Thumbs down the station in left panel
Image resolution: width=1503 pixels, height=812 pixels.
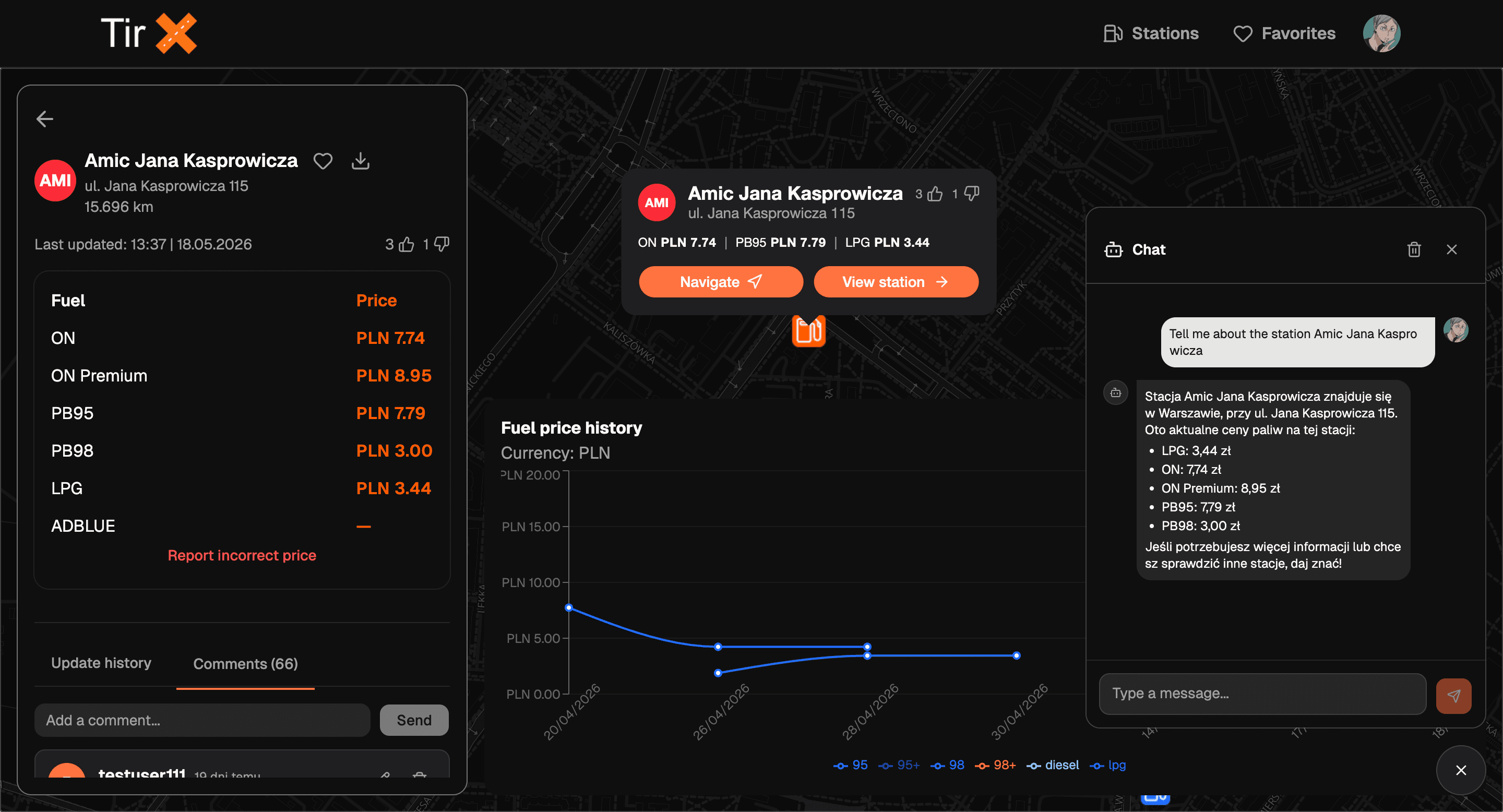442,244
